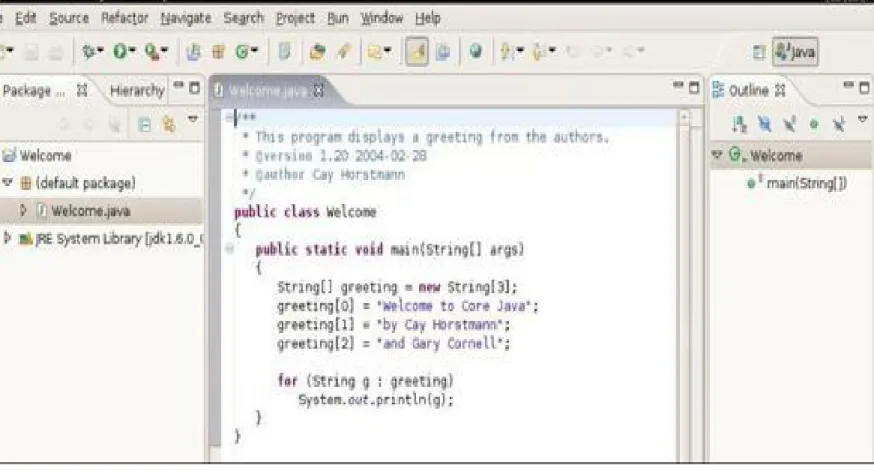Viewport: 874px width, 471px height.
Task: Collapse the Javadoc comment fold marker
Action: pos(229,117)
